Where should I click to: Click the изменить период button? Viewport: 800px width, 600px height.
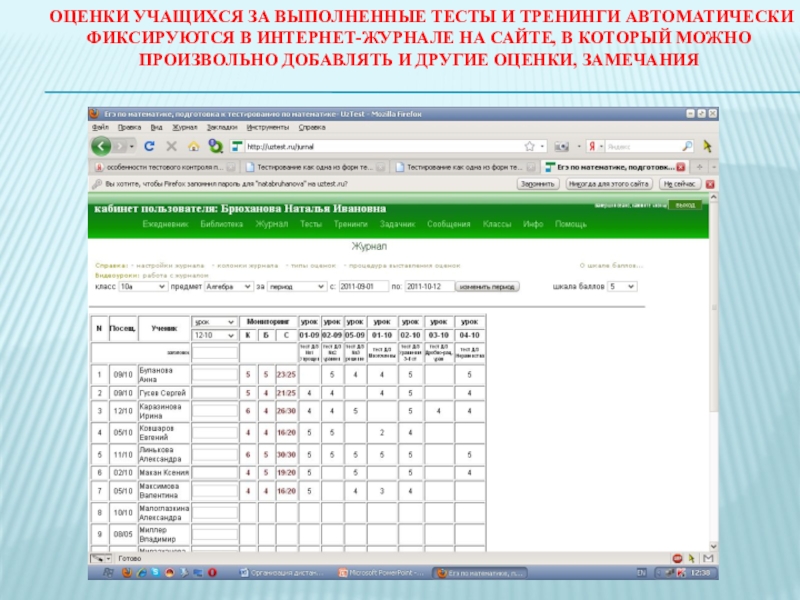(x=487, y=287)
